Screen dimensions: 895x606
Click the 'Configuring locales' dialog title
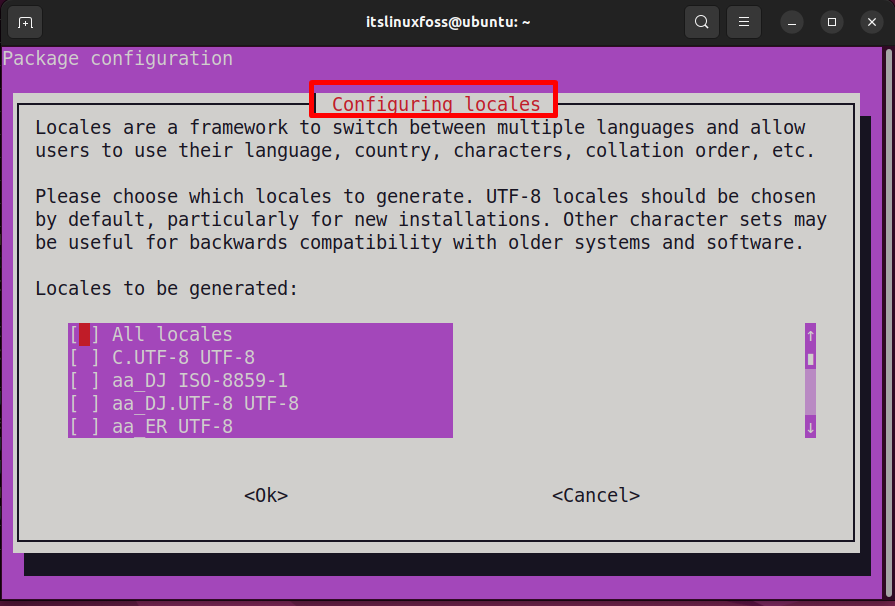[x=436, y=104]
